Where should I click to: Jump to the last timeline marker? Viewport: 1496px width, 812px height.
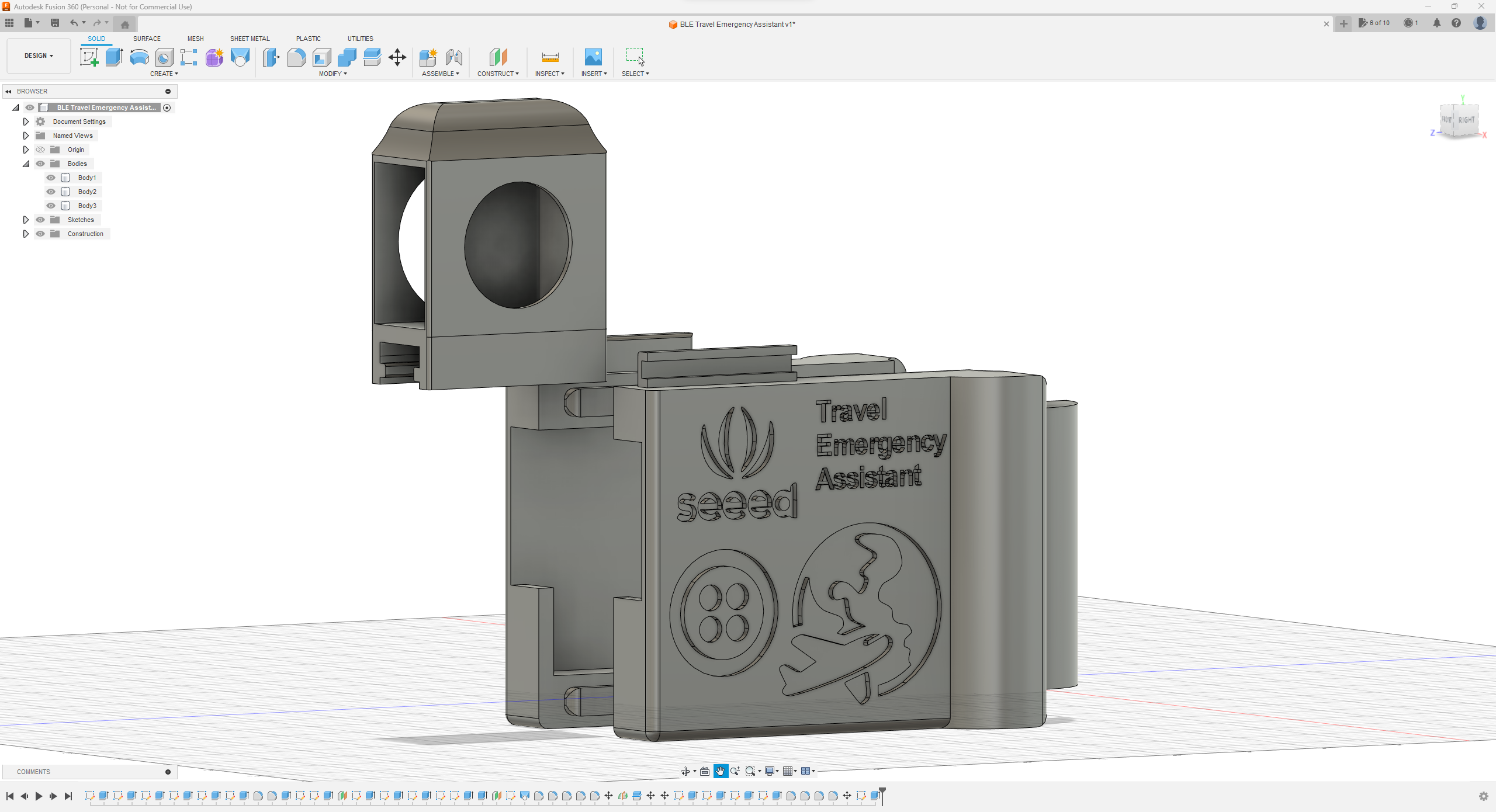point(68,796)
